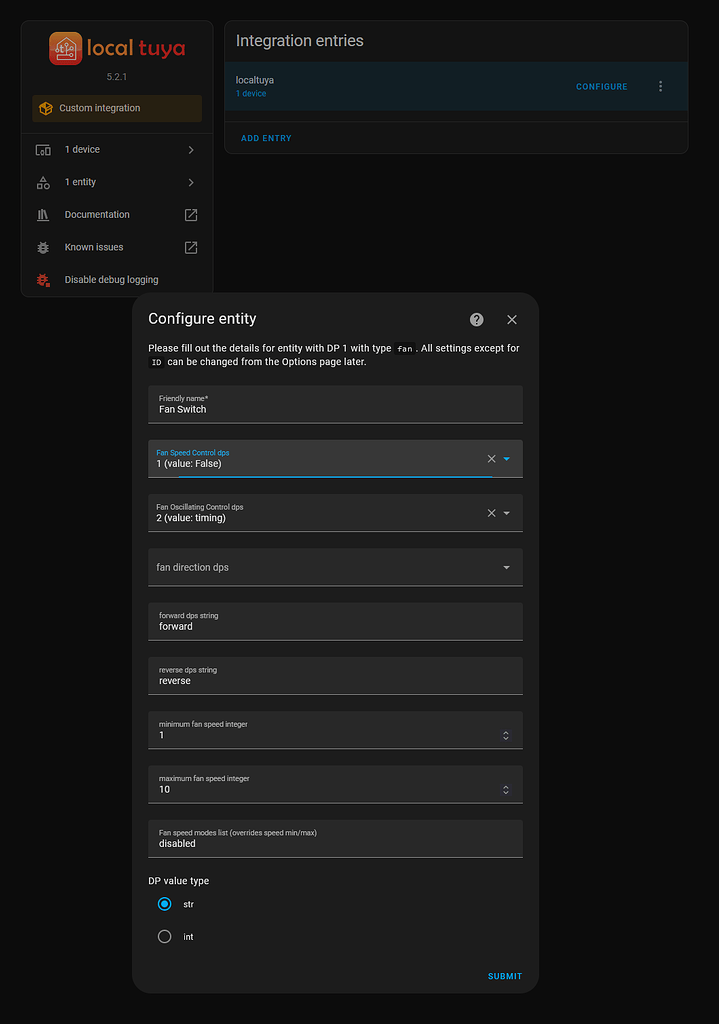Click the localtuya entry name

[255, 80]
